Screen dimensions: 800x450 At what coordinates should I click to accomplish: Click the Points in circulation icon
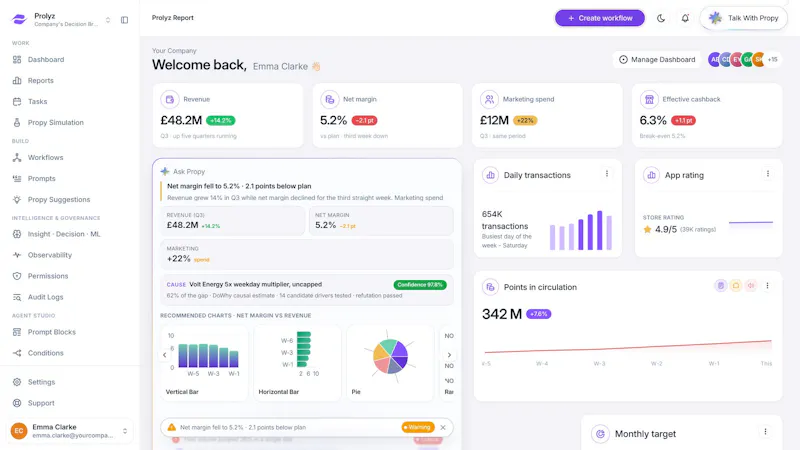click(490, 287)
